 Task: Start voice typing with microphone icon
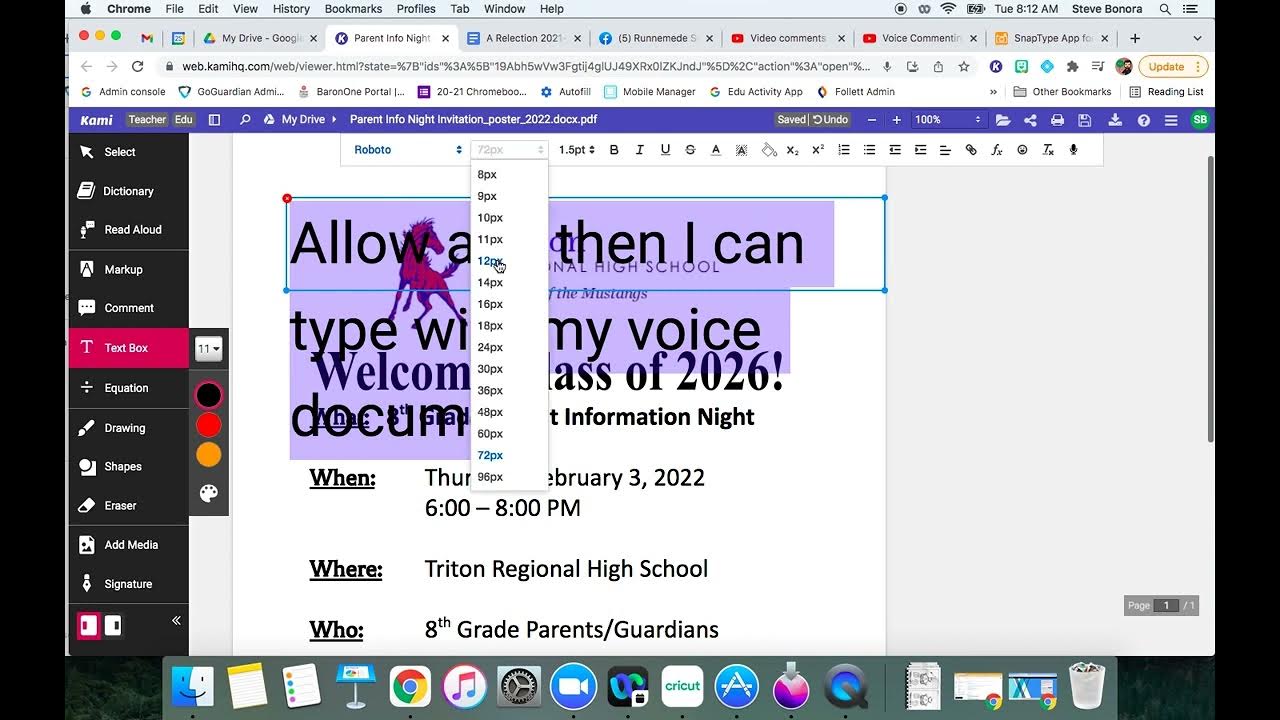[x=1073, y=150]
